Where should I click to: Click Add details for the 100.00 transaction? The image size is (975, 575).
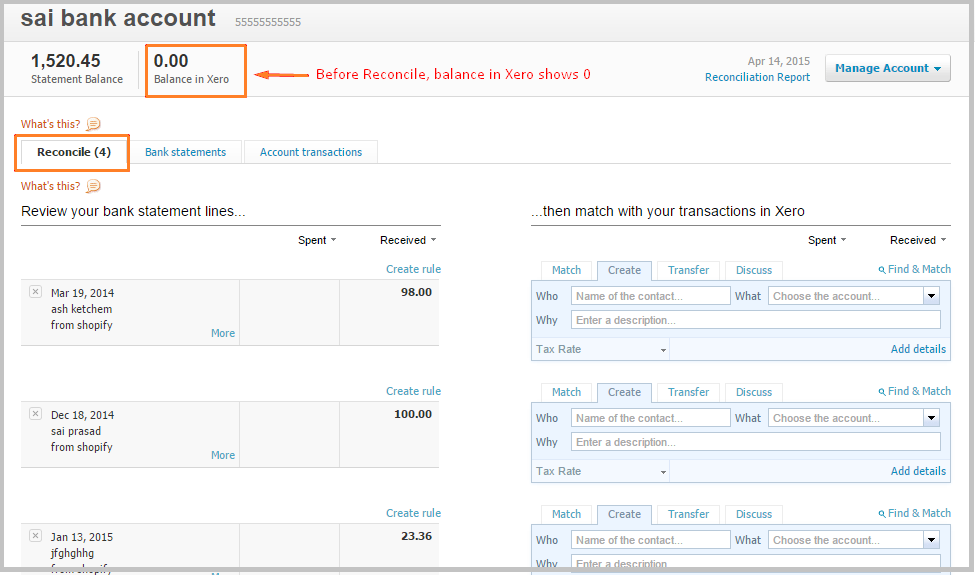pos(918,471)
